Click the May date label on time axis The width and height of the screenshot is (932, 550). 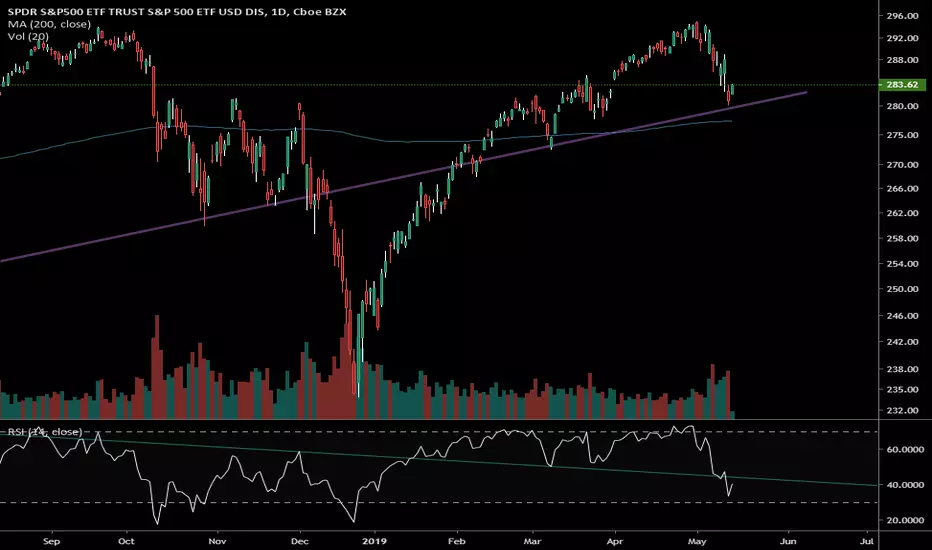pos(697,541)
